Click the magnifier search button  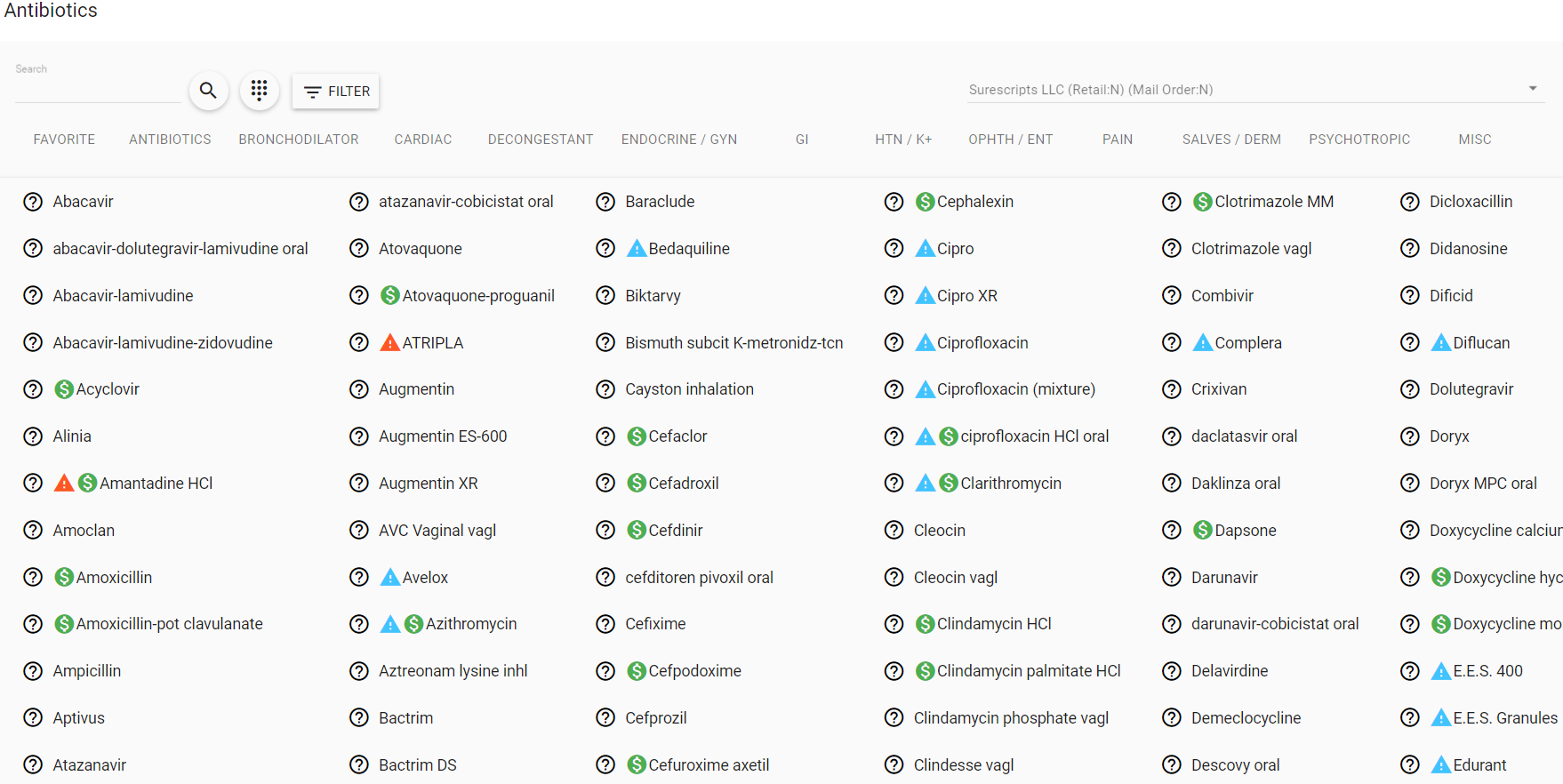208,91
